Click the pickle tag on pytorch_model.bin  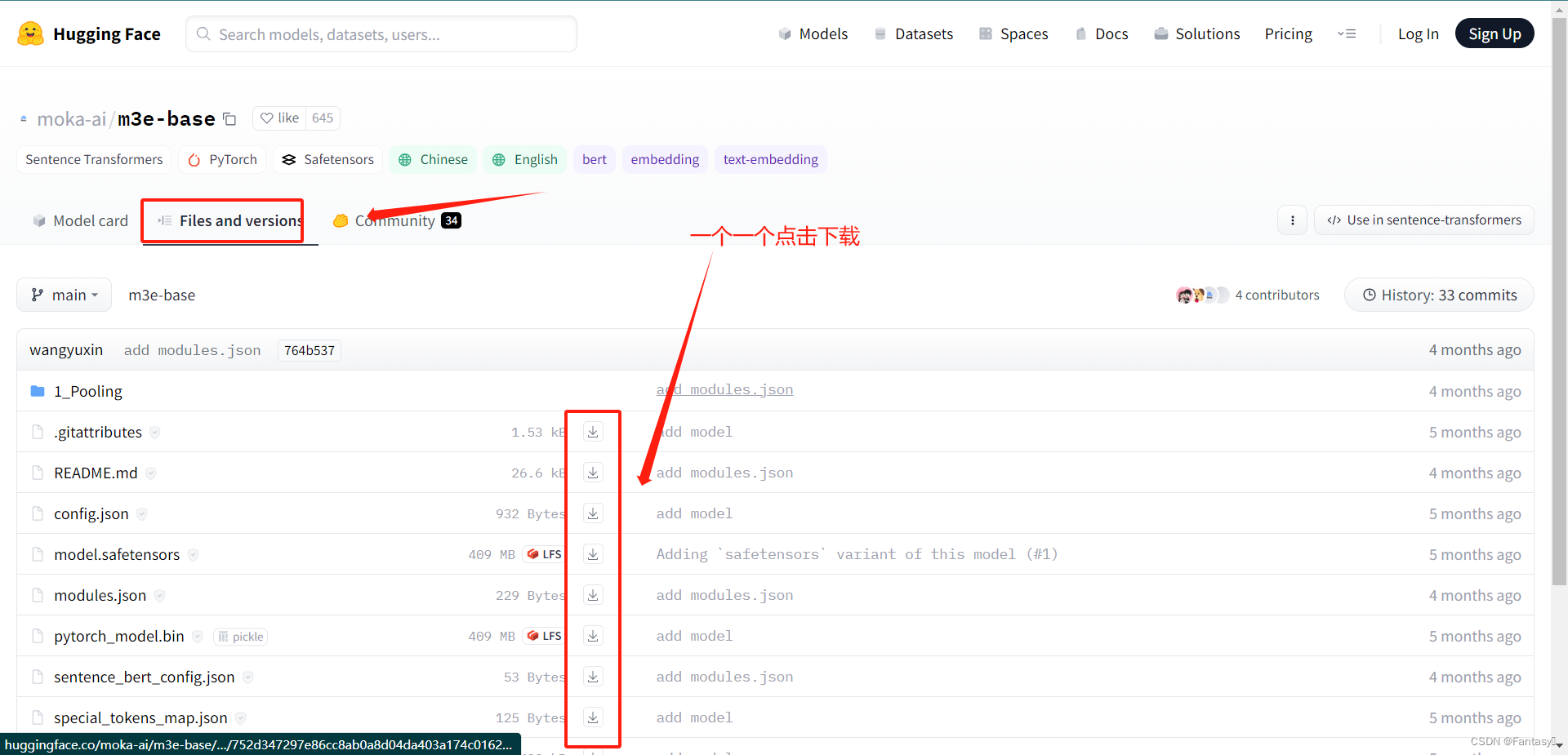[x=241, y=637]
